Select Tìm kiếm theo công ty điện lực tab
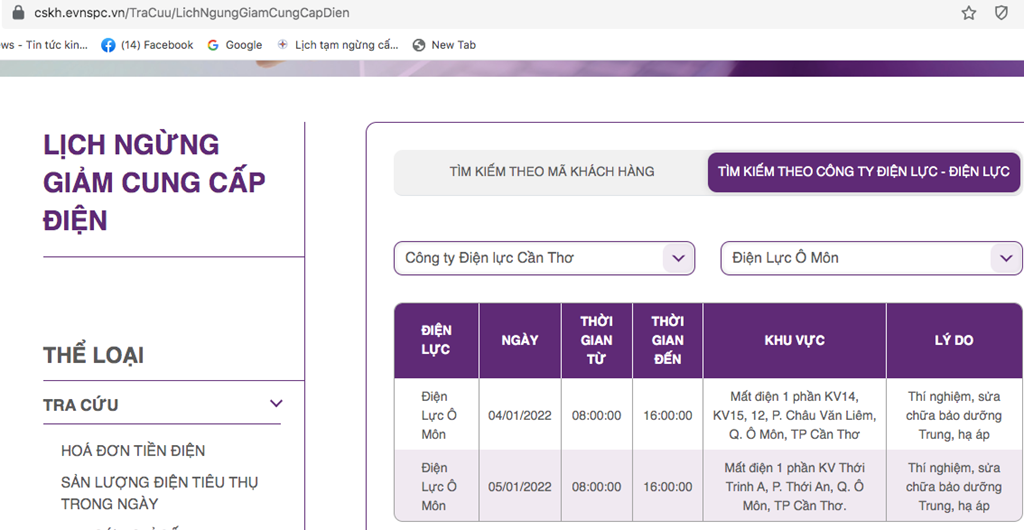This screenshot has width=1024, height=530. point(863,172)
